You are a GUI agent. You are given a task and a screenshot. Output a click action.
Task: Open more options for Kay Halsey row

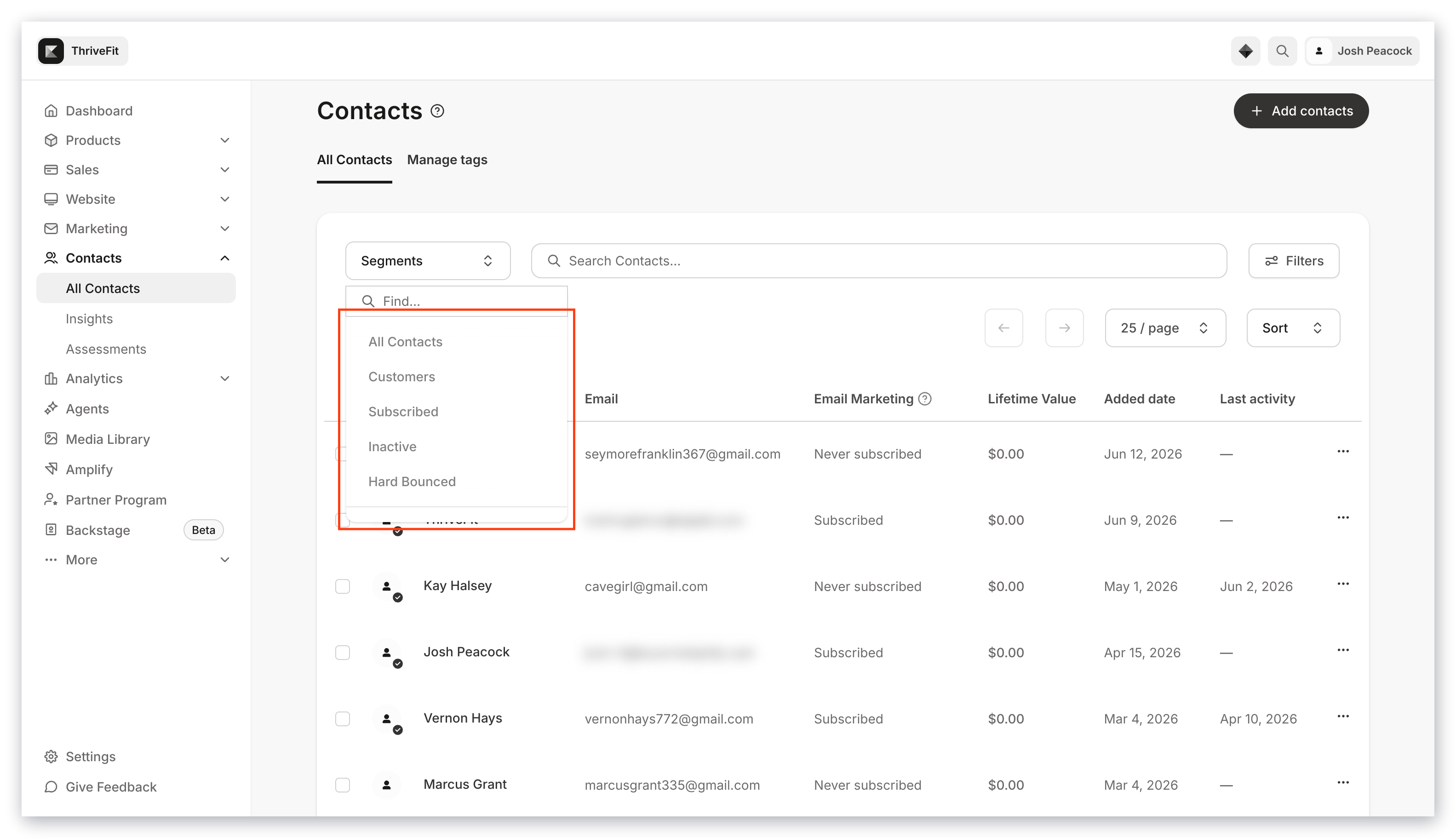tap(1342, 584)
